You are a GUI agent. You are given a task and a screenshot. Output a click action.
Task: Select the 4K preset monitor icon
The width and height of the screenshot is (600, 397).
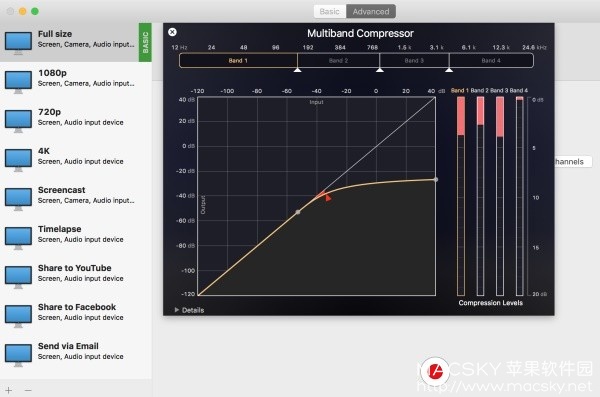point(18,160)
